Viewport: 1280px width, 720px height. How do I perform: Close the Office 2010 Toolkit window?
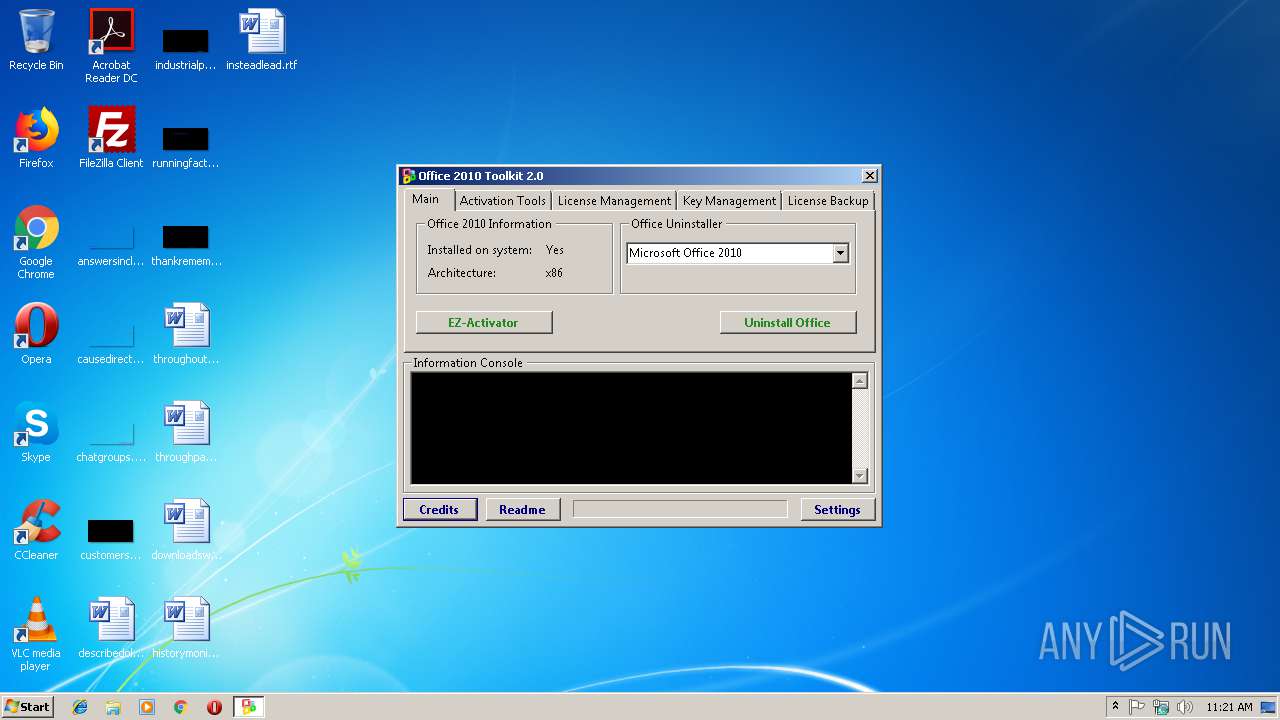(x=869, y=176)
